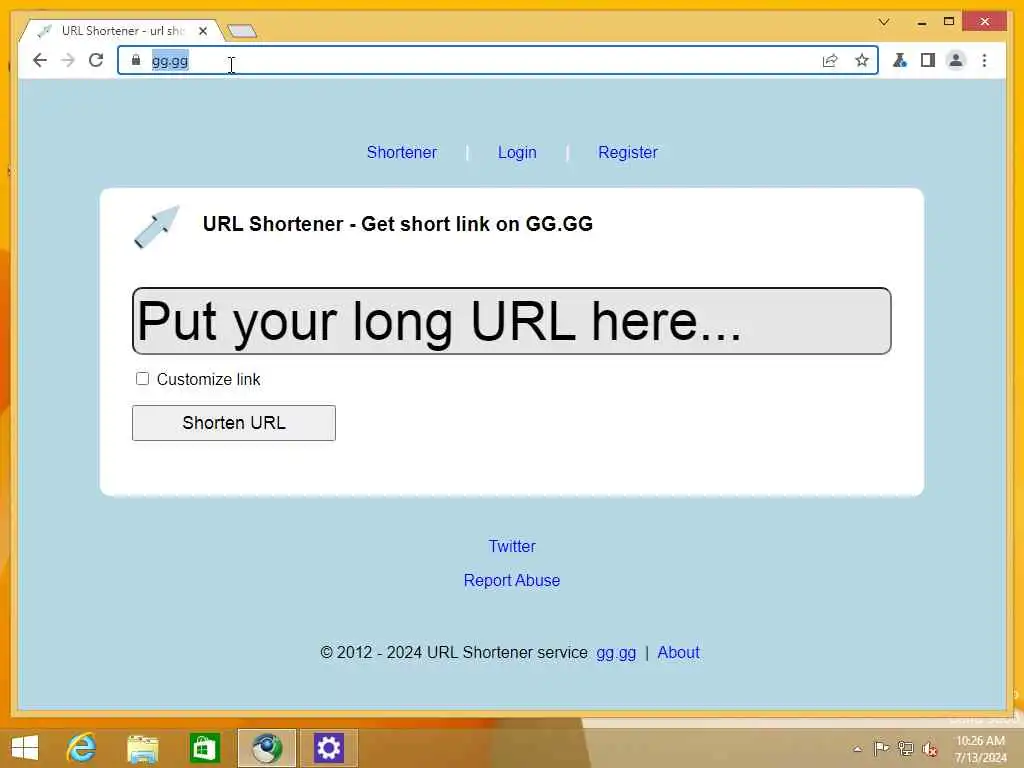Open the Chrome Labs flask icon
This screenshot has height=768, width=1024.
pos(900,61)
